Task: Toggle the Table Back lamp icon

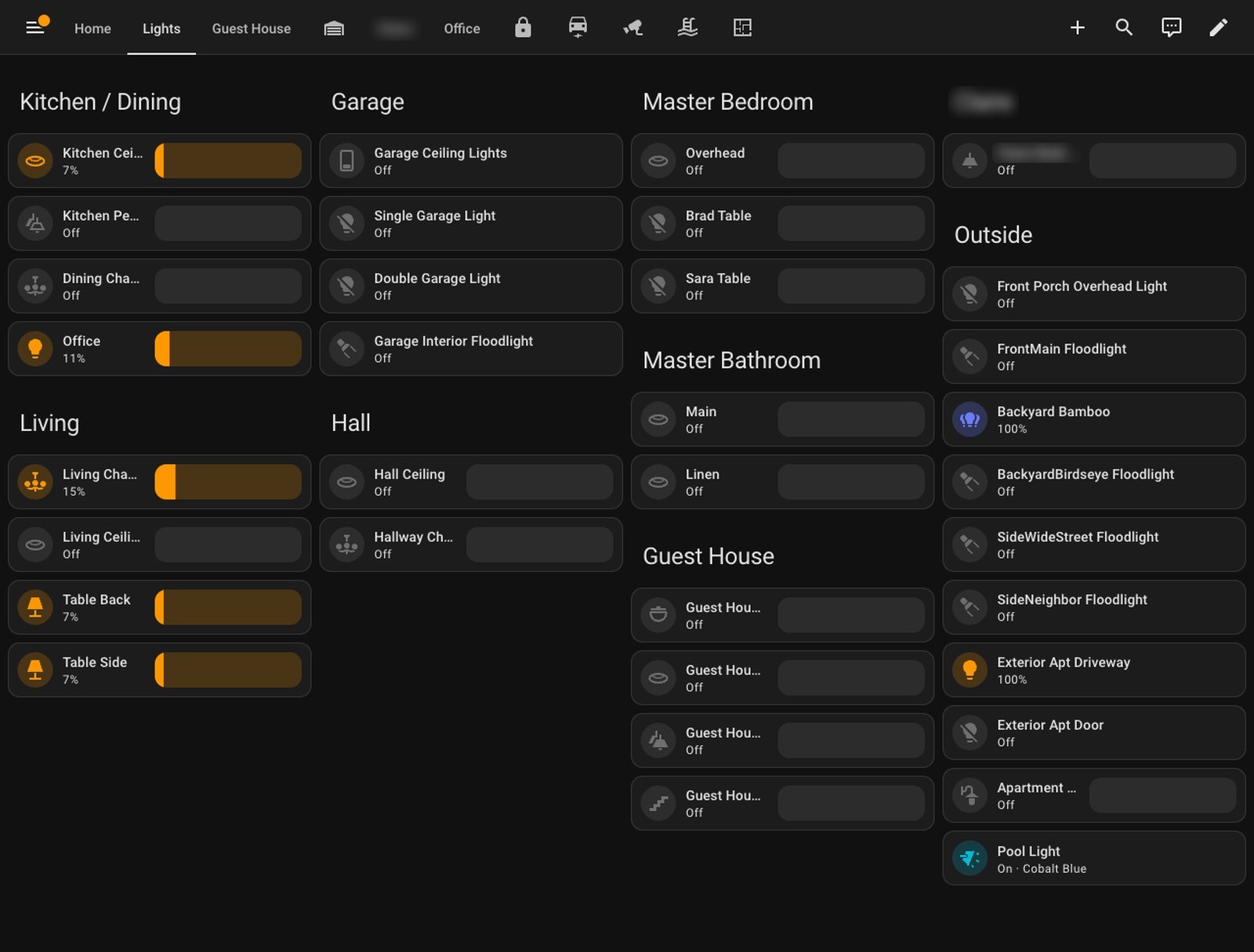Action: (x=35, y=607)
